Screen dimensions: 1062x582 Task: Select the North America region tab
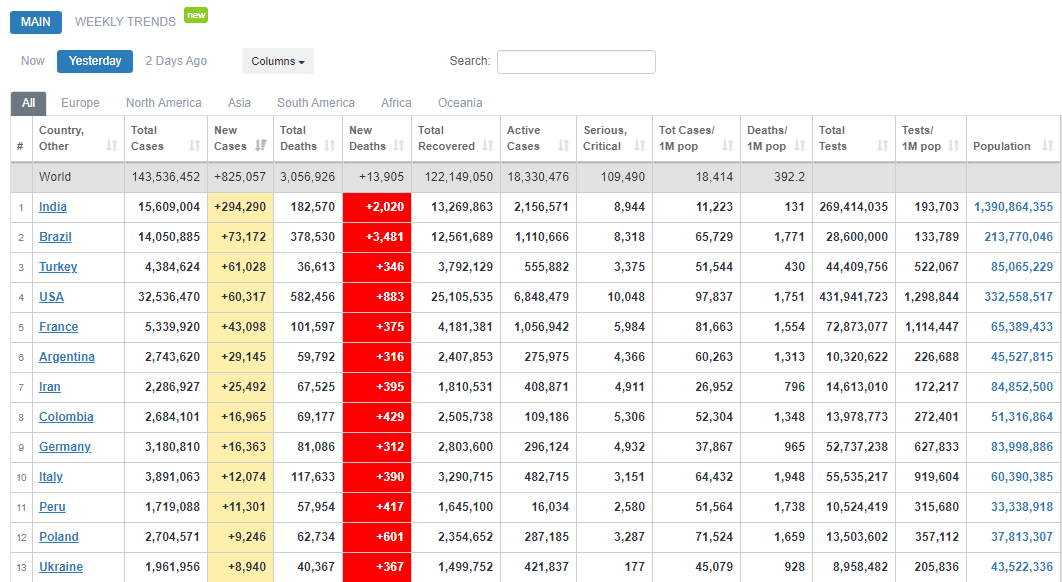[163, 103]
